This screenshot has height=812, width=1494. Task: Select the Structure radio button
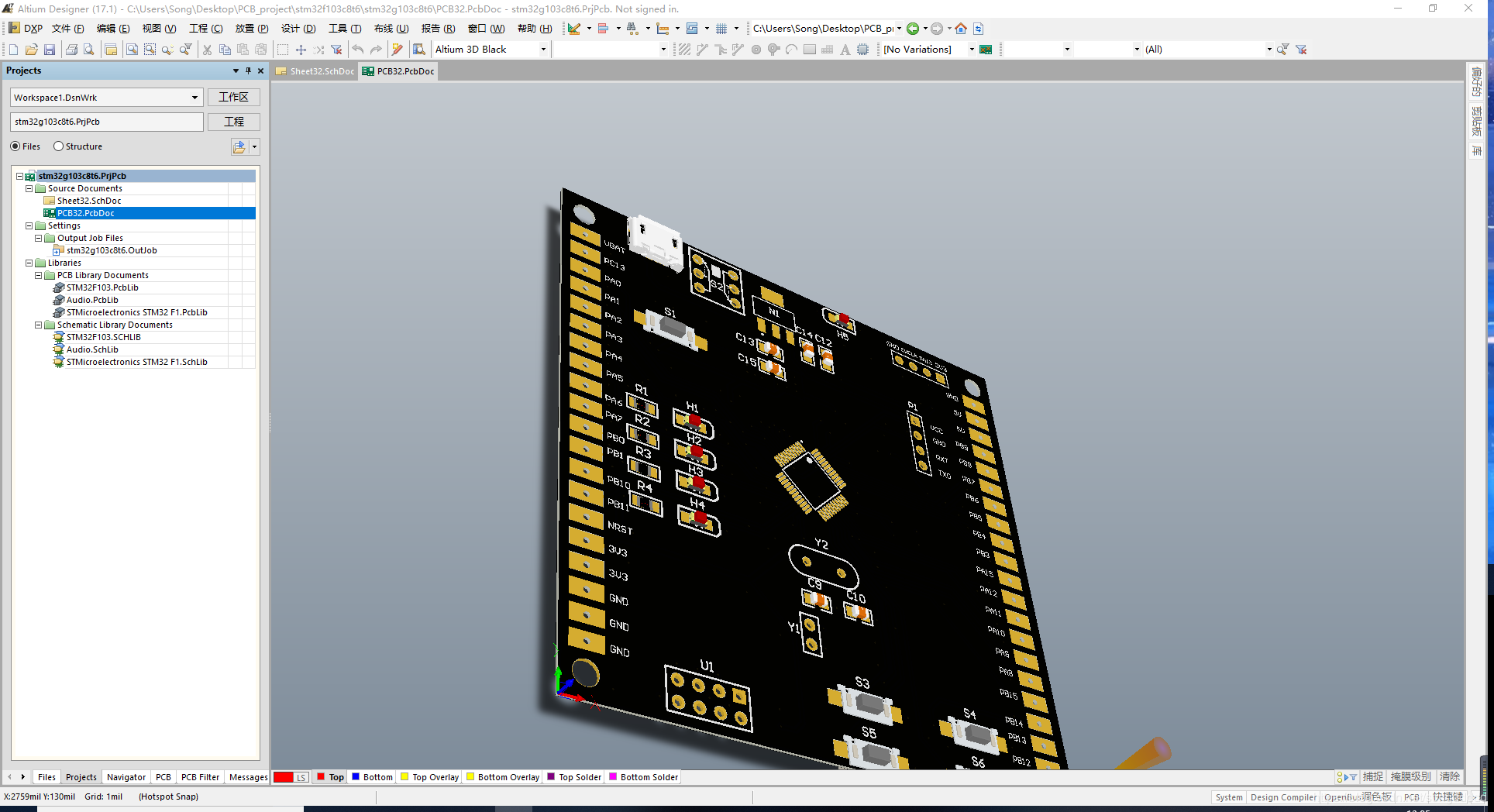click(58, 146)
